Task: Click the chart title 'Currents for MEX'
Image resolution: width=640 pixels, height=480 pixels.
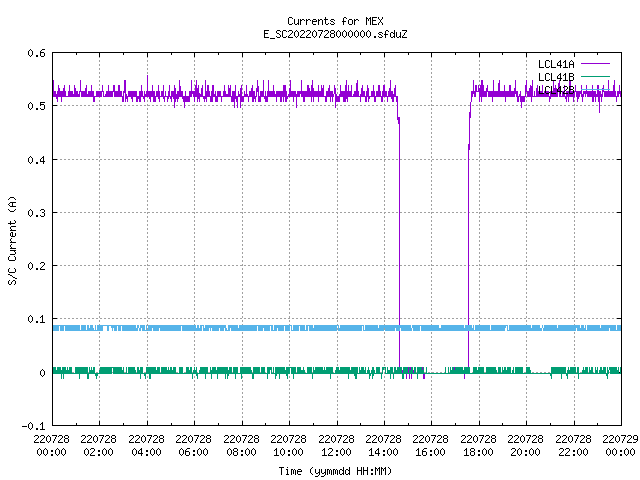Action: click(x=335, y=21)
